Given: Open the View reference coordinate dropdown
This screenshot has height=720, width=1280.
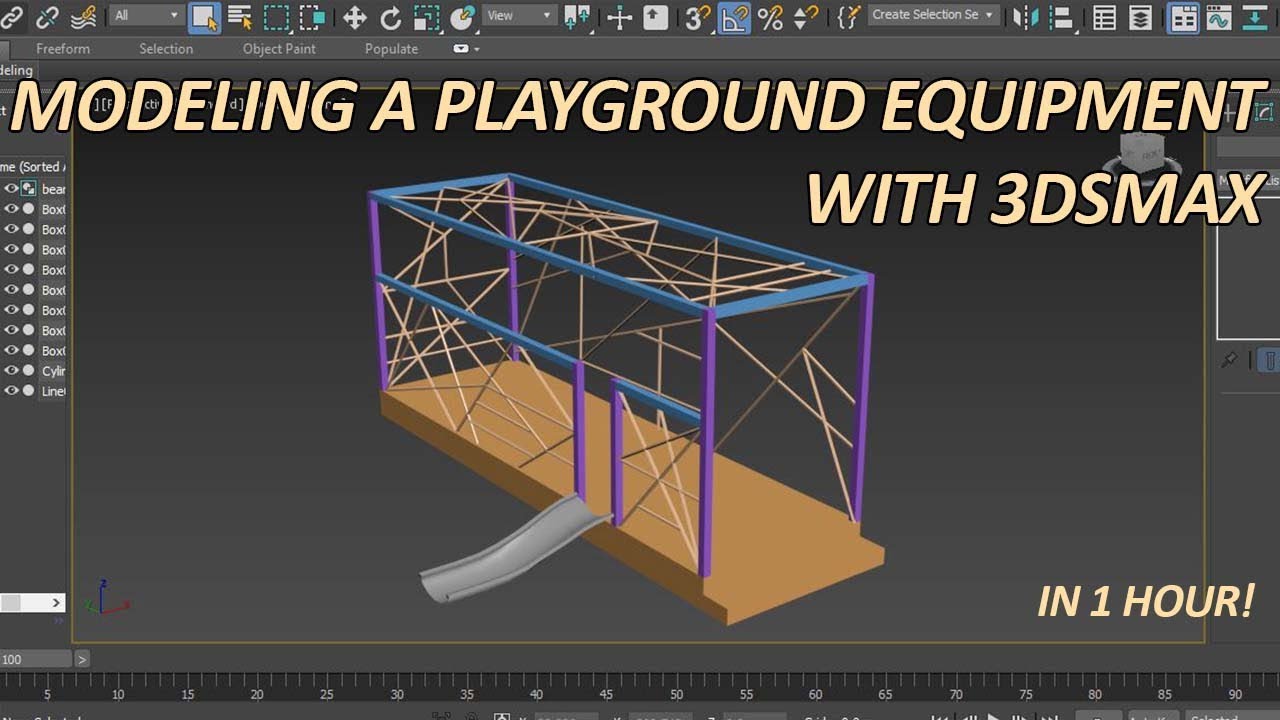Looking at the screenshot, I should (x=519, y=15).
